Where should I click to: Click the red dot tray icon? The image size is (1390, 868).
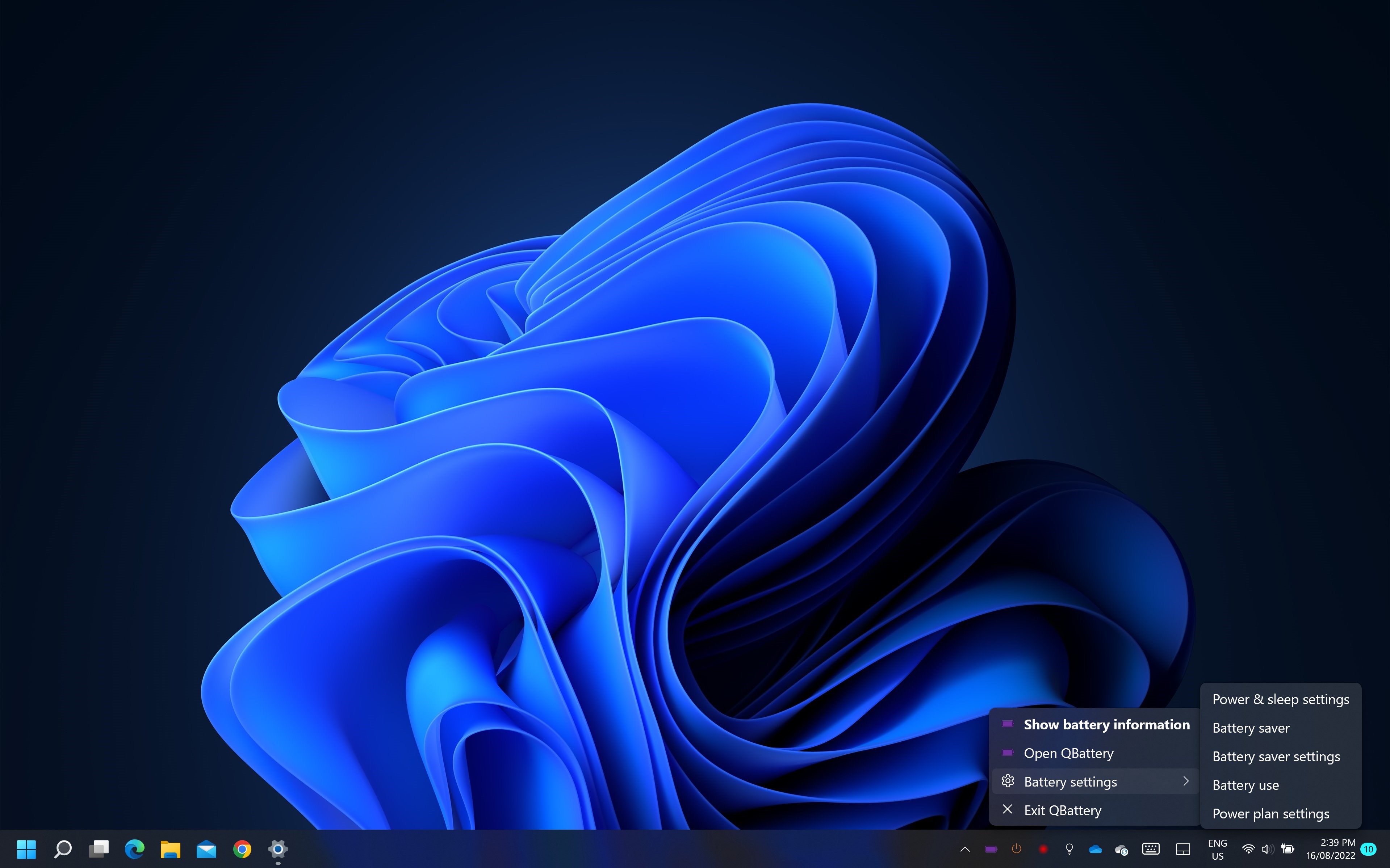click(x=1043, y=849)
